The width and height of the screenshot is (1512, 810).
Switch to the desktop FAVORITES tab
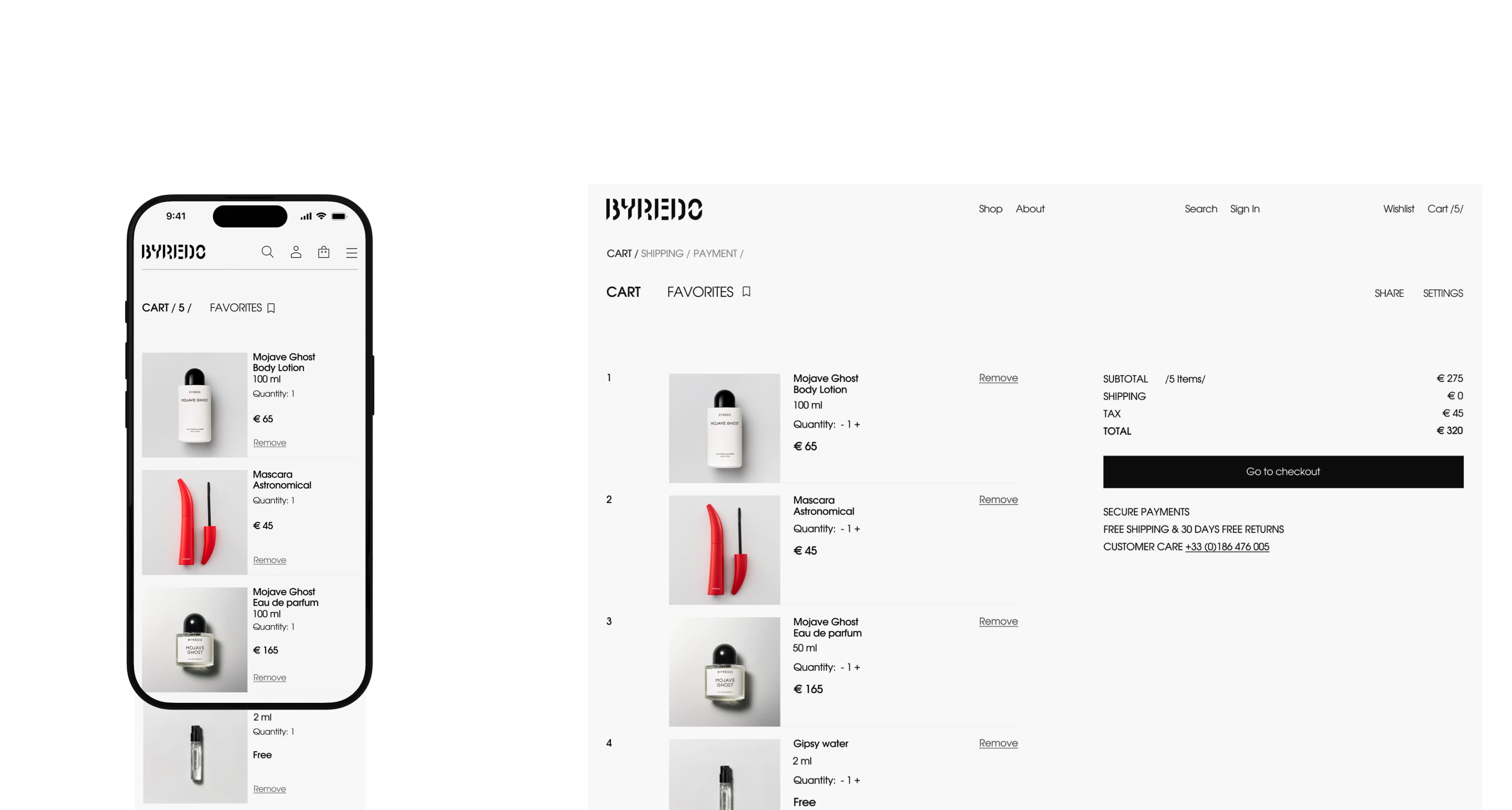(700, 292)
